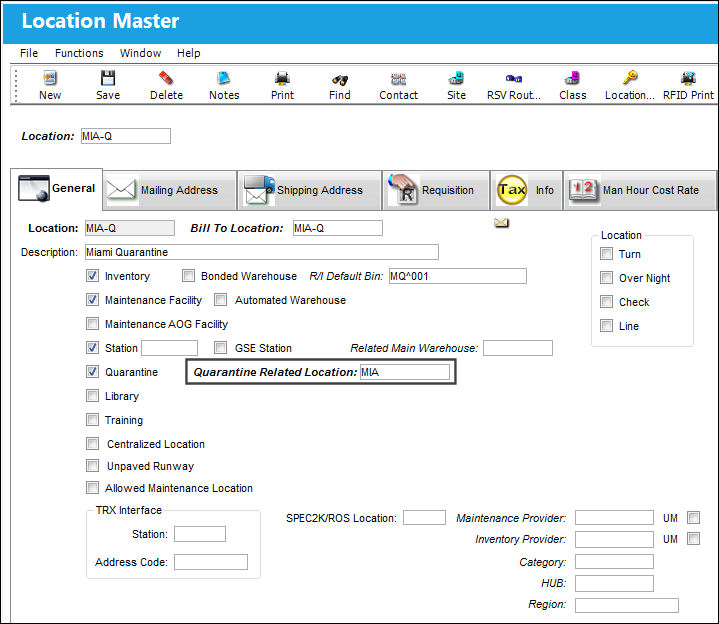719x624 pixels.
Task: Uncheck the Inventory checkbox
Action: 92,276
